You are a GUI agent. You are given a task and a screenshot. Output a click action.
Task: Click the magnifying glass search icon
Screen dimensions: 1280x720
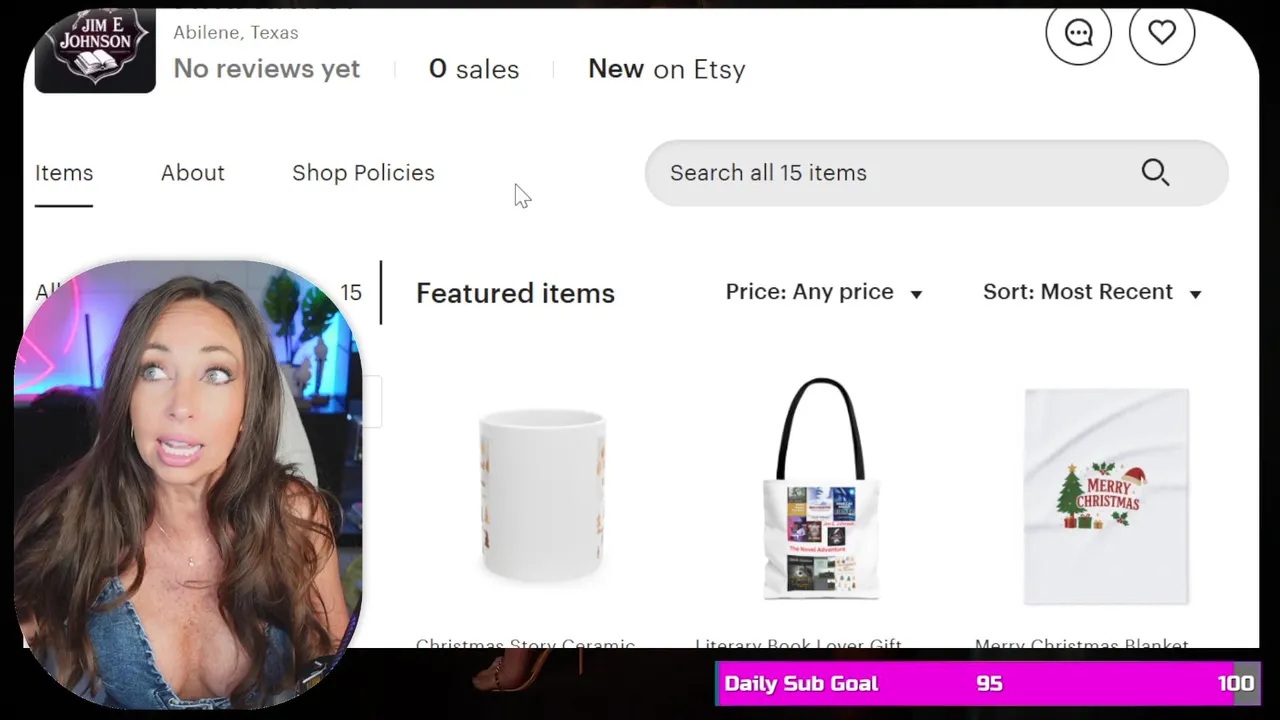click(x=1155, y=172)
